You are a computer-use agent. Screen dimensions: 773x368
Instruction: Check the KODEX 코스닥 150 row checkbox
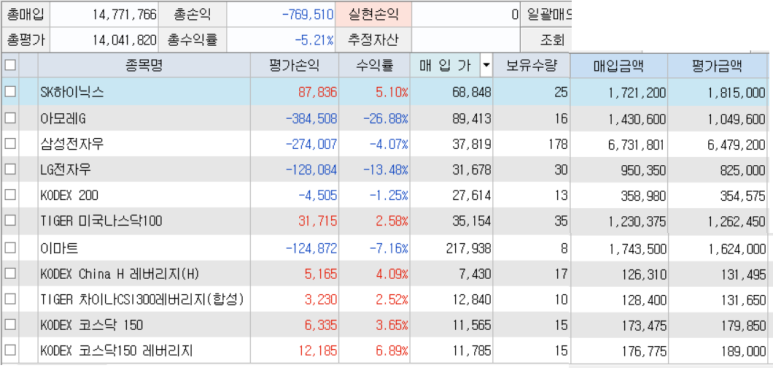(10, 324)
